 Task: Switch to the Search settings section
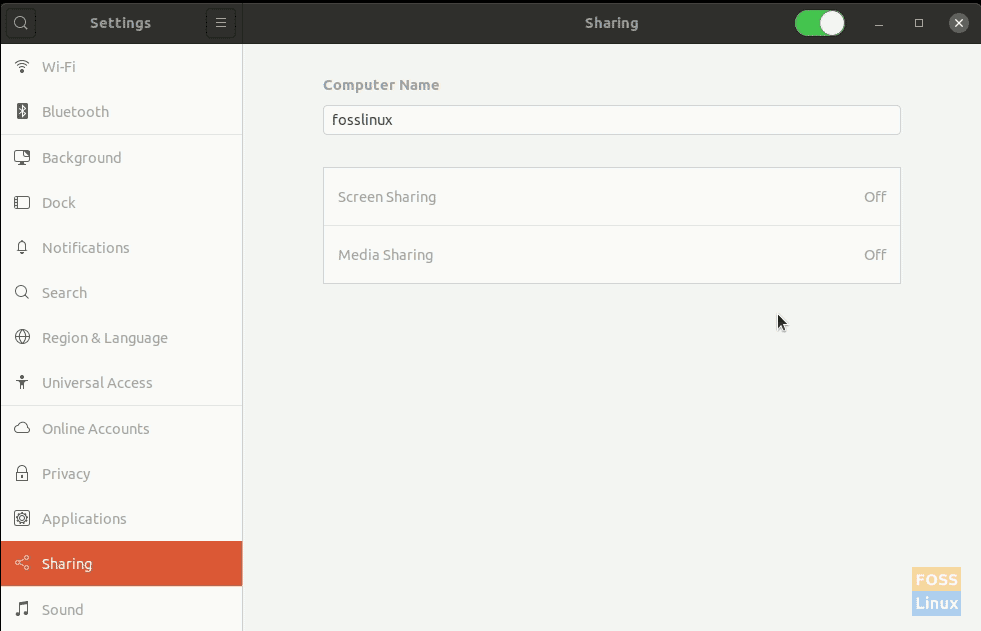pos(64,292)
